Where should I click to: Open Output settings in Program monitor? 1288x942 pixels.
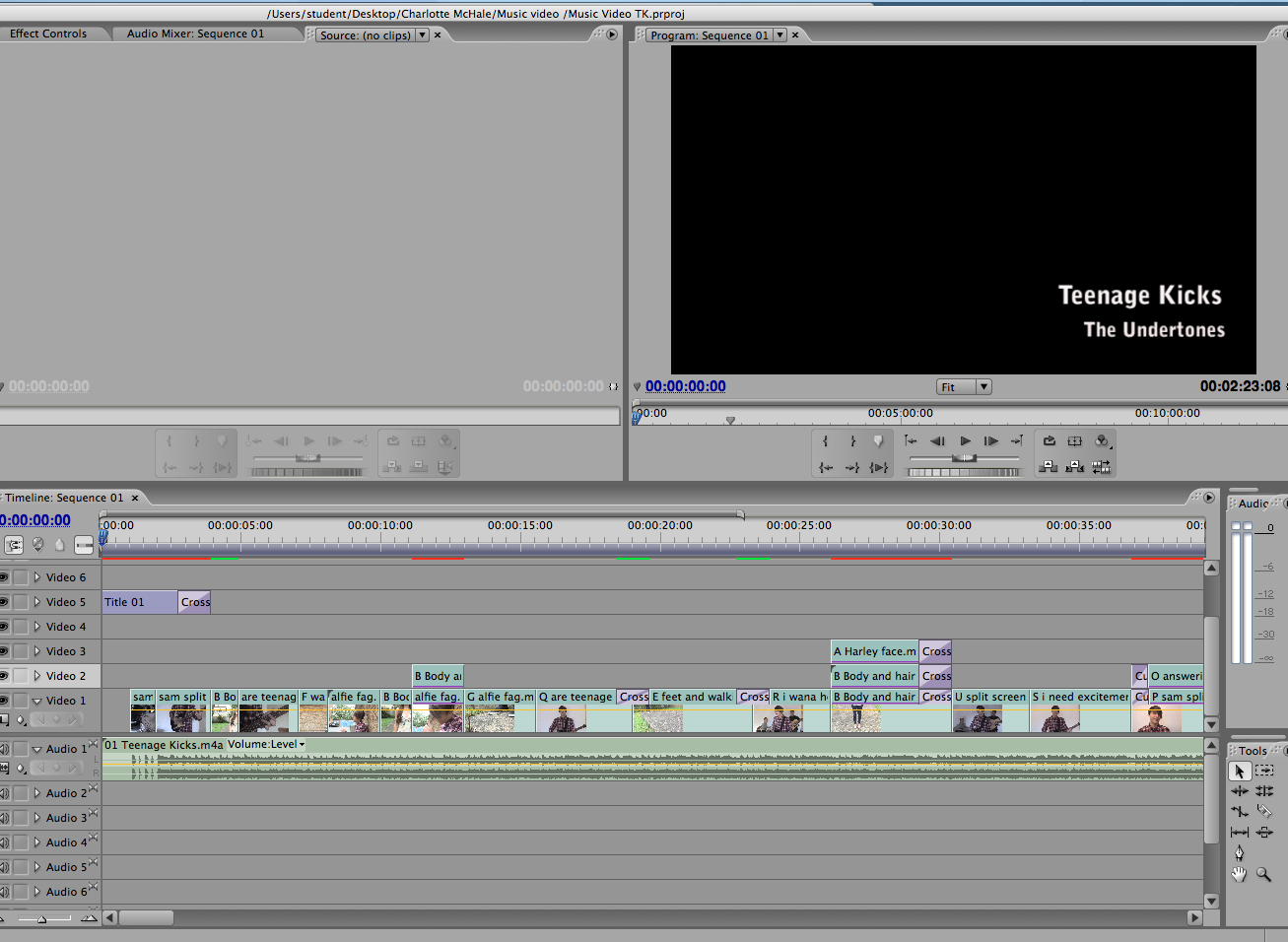pyautogui.click(x=1102, y=441)
